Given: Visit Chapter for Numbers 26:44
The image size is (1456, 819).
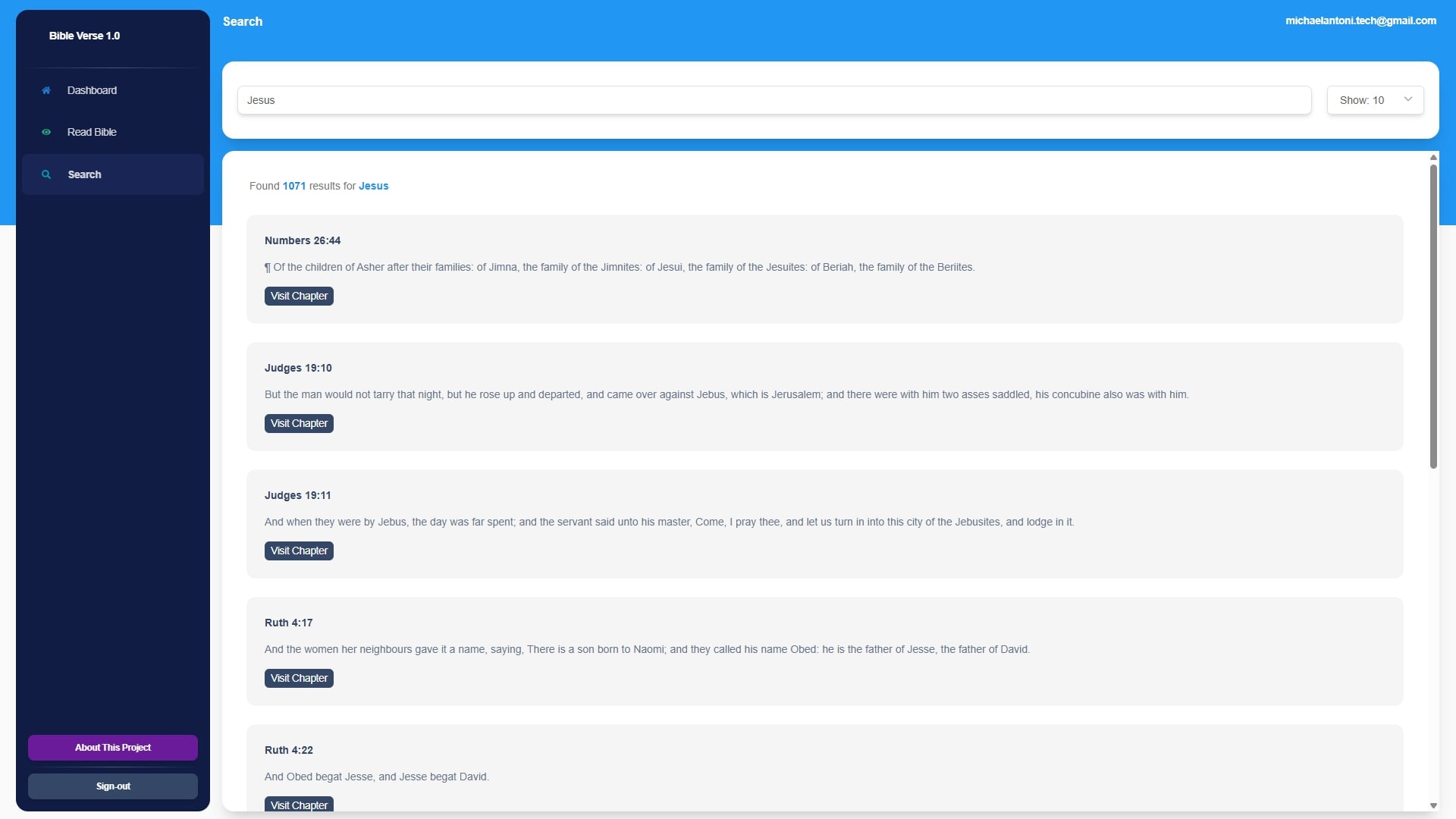Looking at the screenshot, I should coord(299,296).
